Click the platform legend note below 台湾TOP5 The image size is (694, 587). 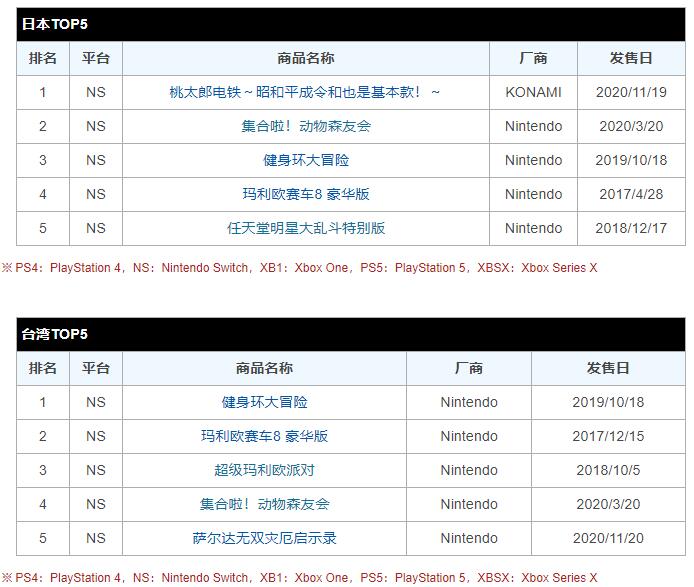[300, 577]
